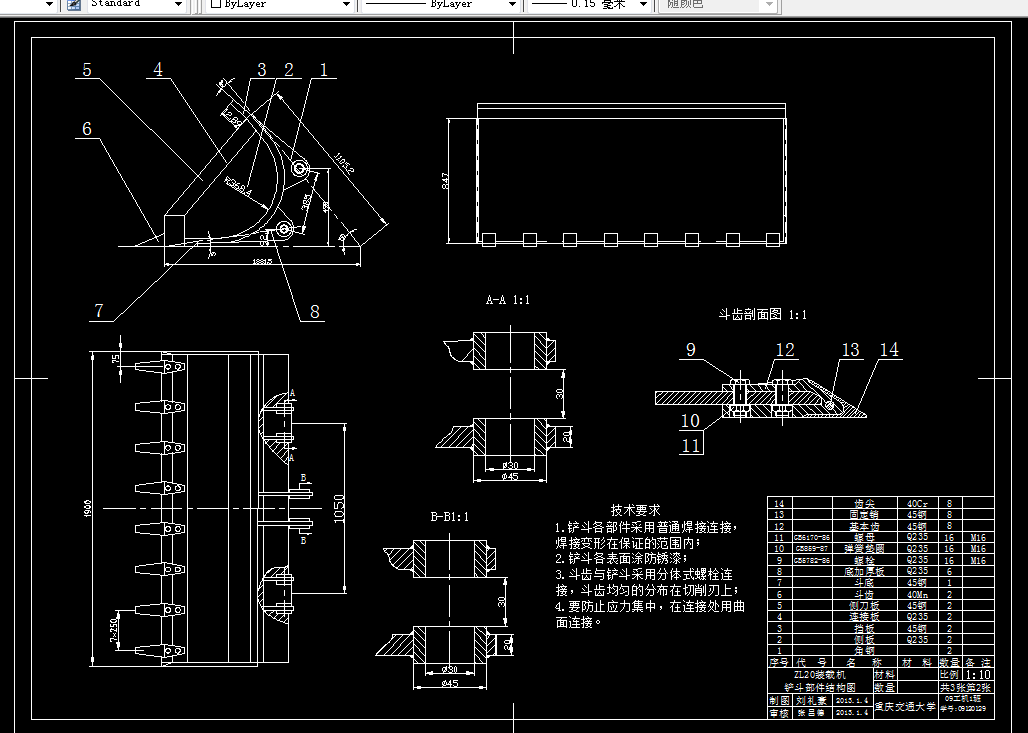Click the ø45 dimension in section B-B
1028x733 pixels.
click(x=450, y=683)
